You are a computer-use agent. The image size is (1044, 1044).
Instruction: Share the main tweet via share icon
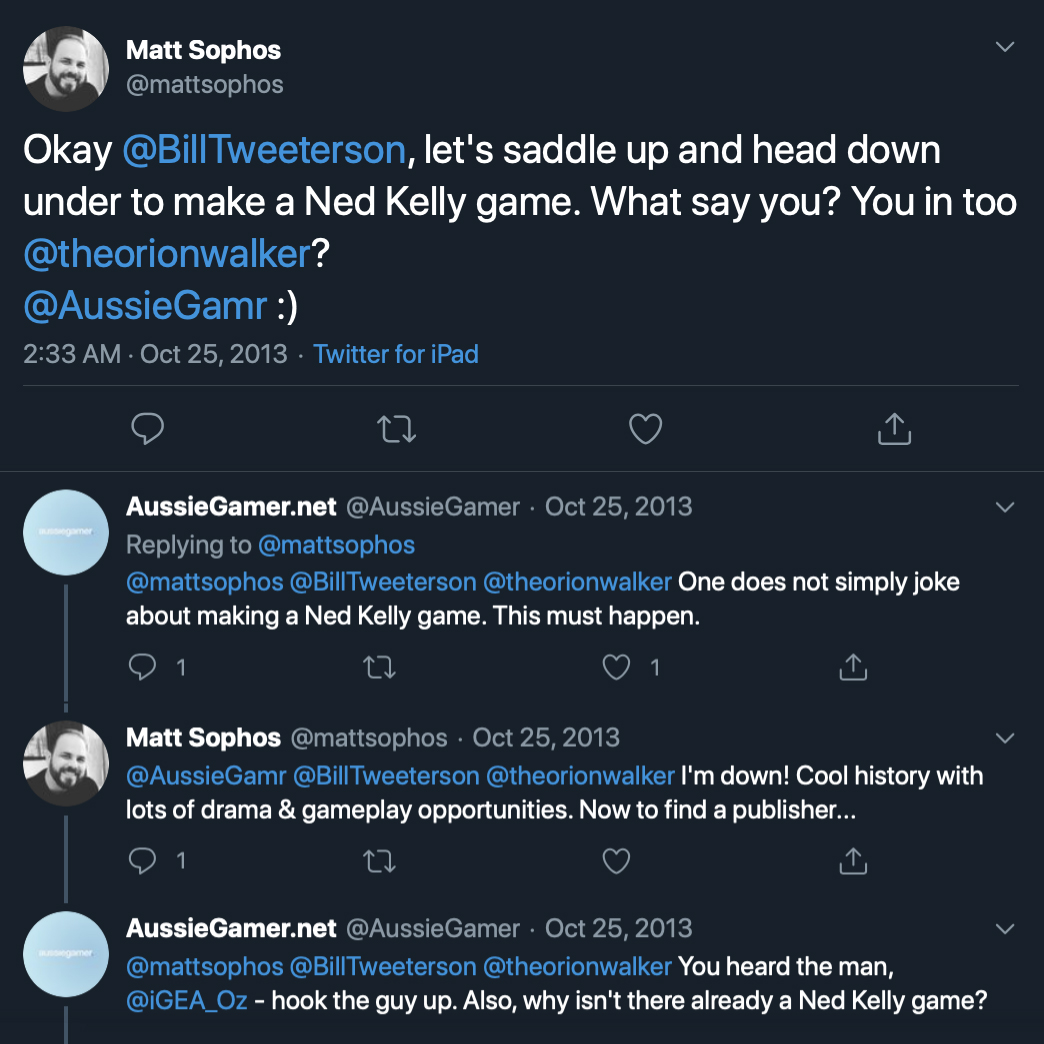[x=893, y=429]
